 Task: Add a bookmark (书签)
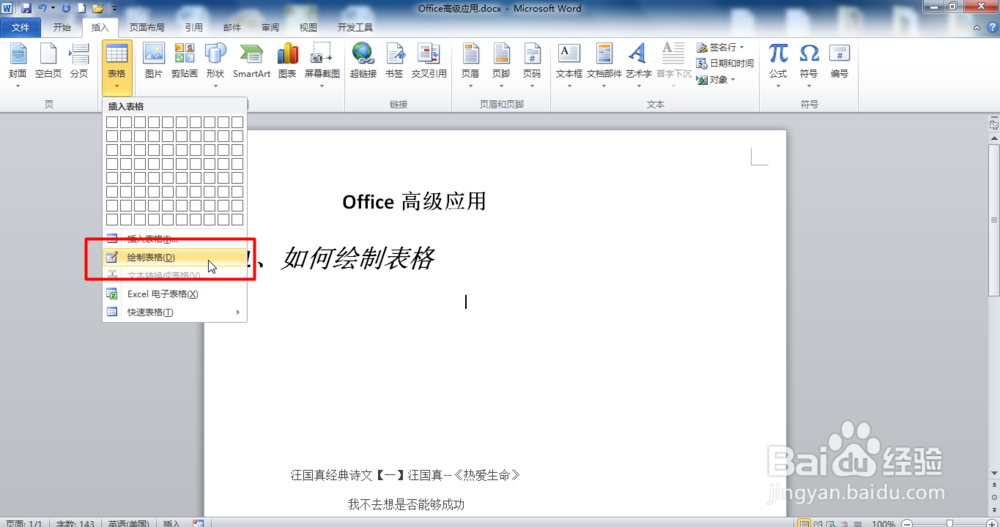pyautogui.click(x=394, y=61)
